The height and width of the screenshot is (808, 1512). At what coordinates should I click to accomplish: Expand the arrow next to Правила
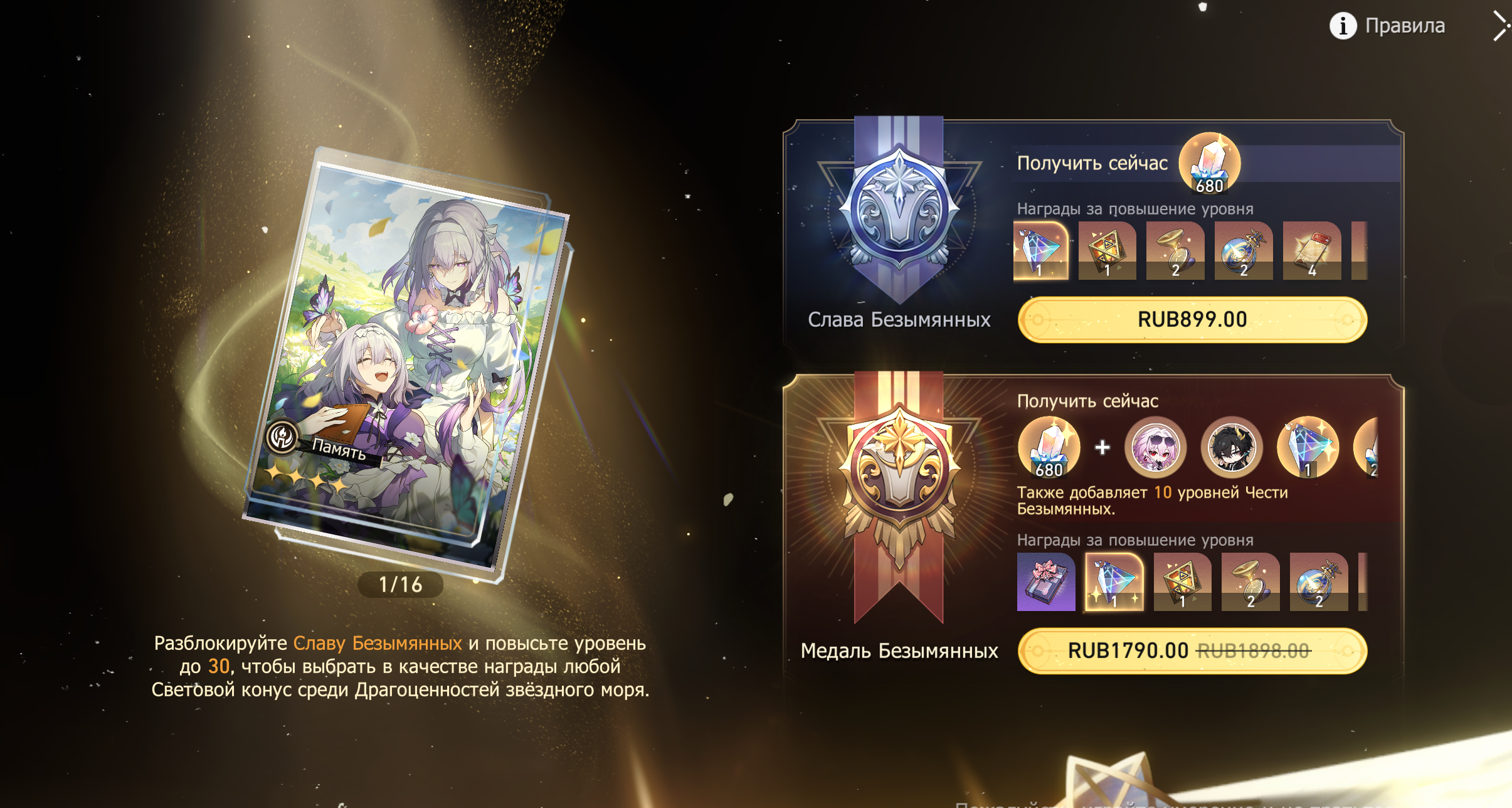[1500, 26]
